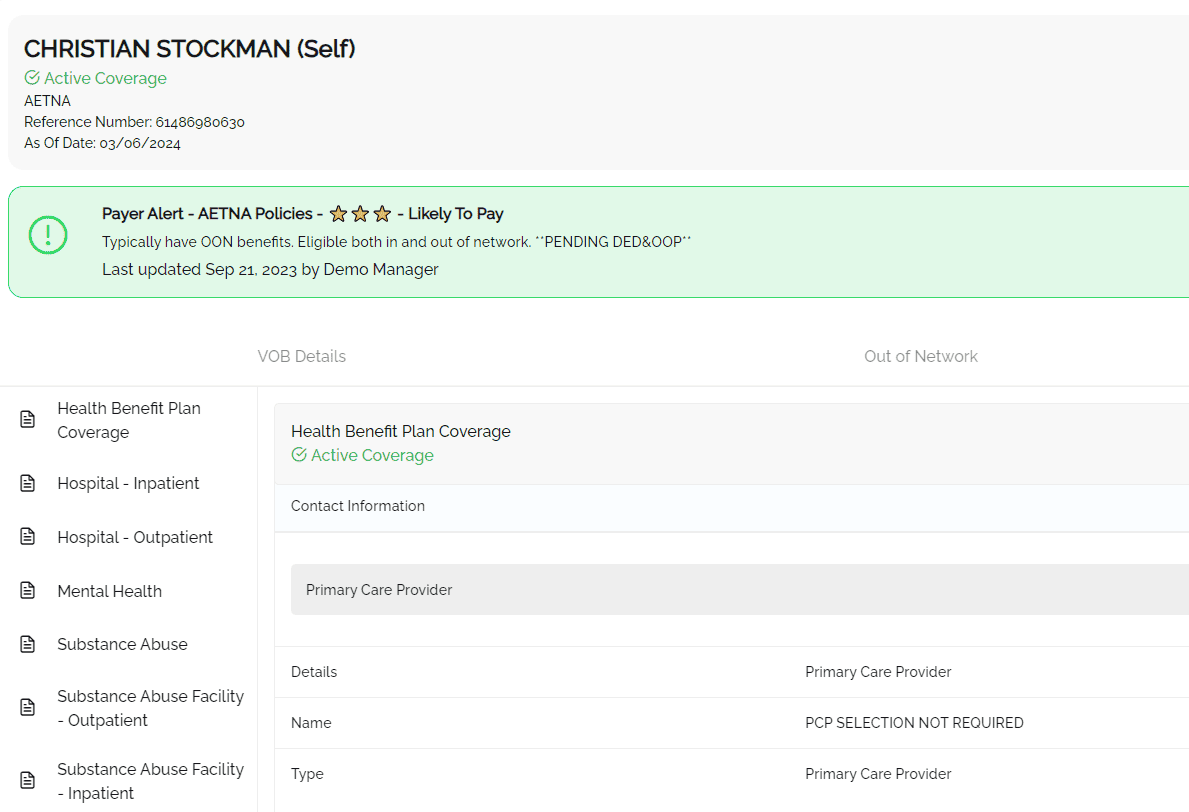Click document icon beside Mental Health
This screenshot has width=1189, height=812.
[28, 591]
